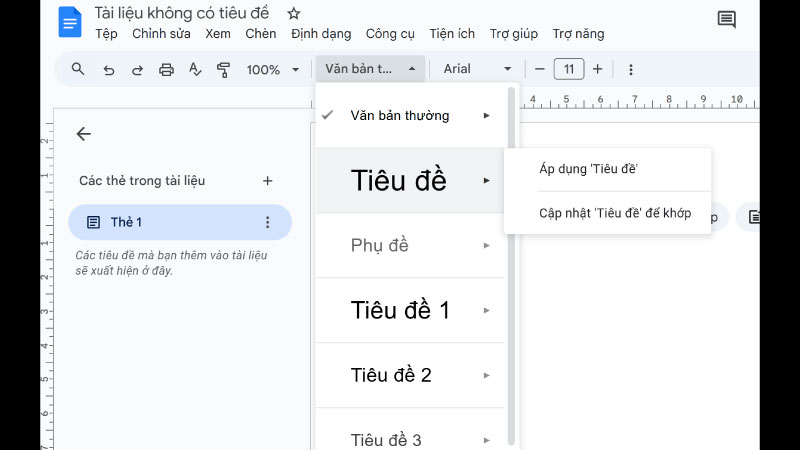Screen dimensions: 800x450
Task: Undo the last action
Action: coord(109,69)
